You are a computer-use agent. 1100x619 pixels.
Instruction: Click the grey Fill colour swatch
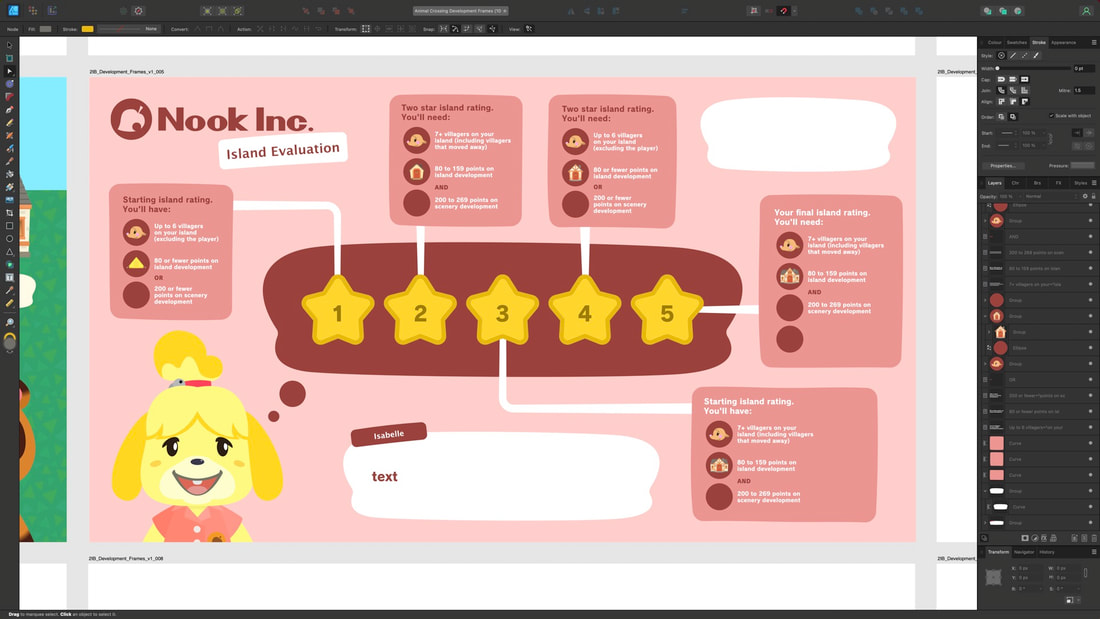tap(46, 29)
